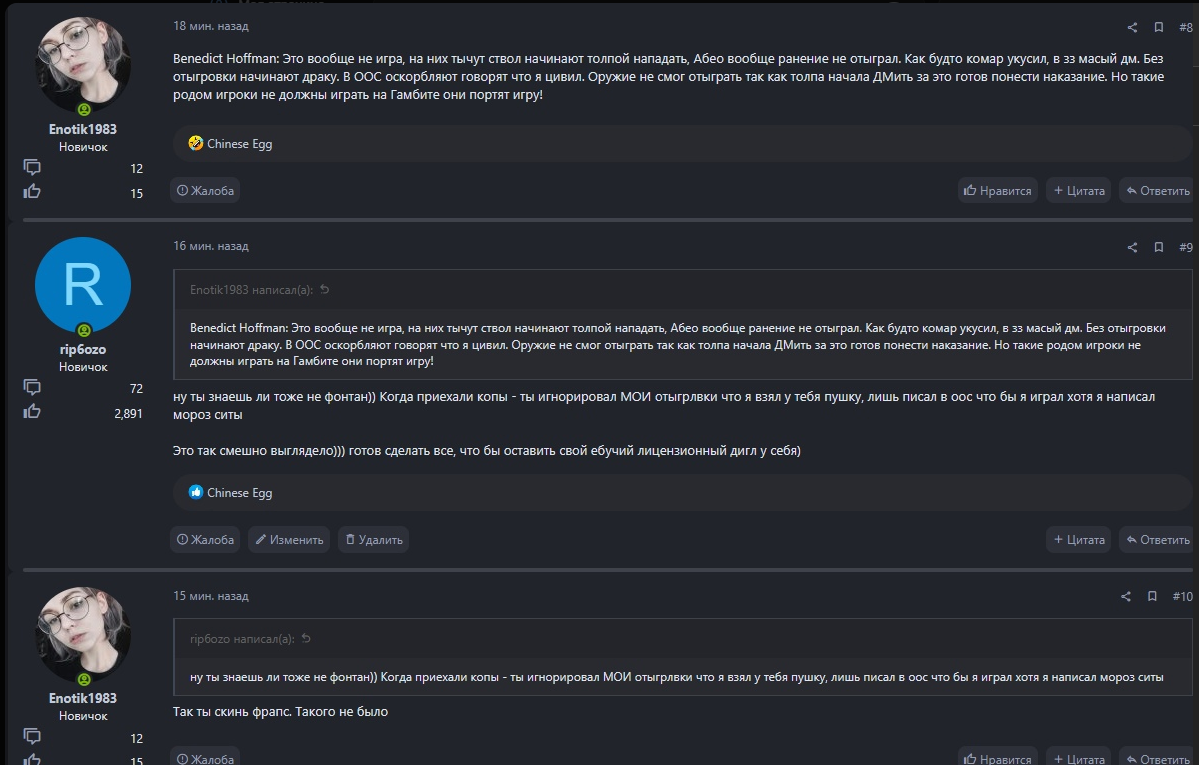Open post #10 permalink number
This screenshot has height=765, width=1199.
[1182, 596]
